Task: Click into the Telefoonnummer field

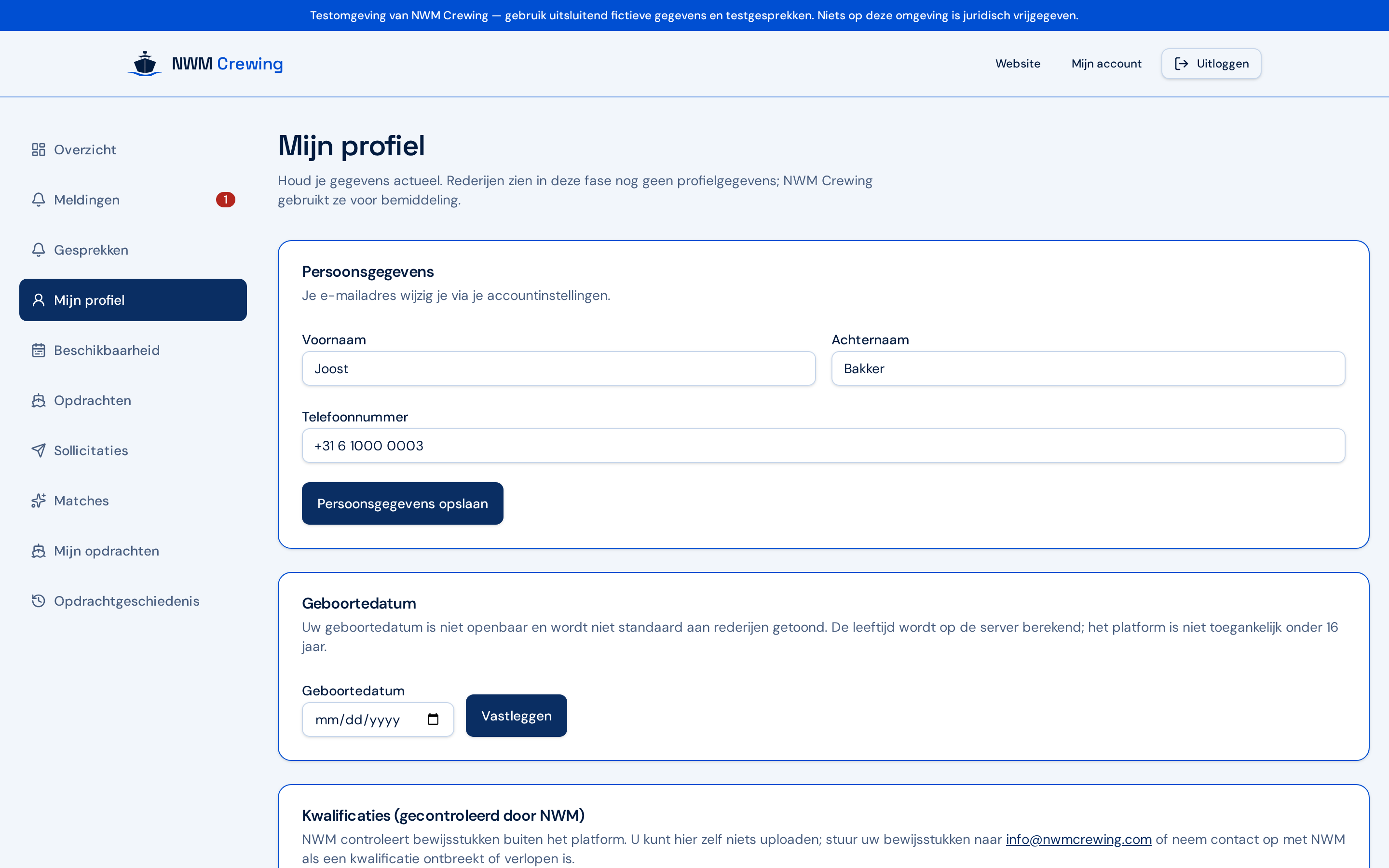Action: click(823, 446)
